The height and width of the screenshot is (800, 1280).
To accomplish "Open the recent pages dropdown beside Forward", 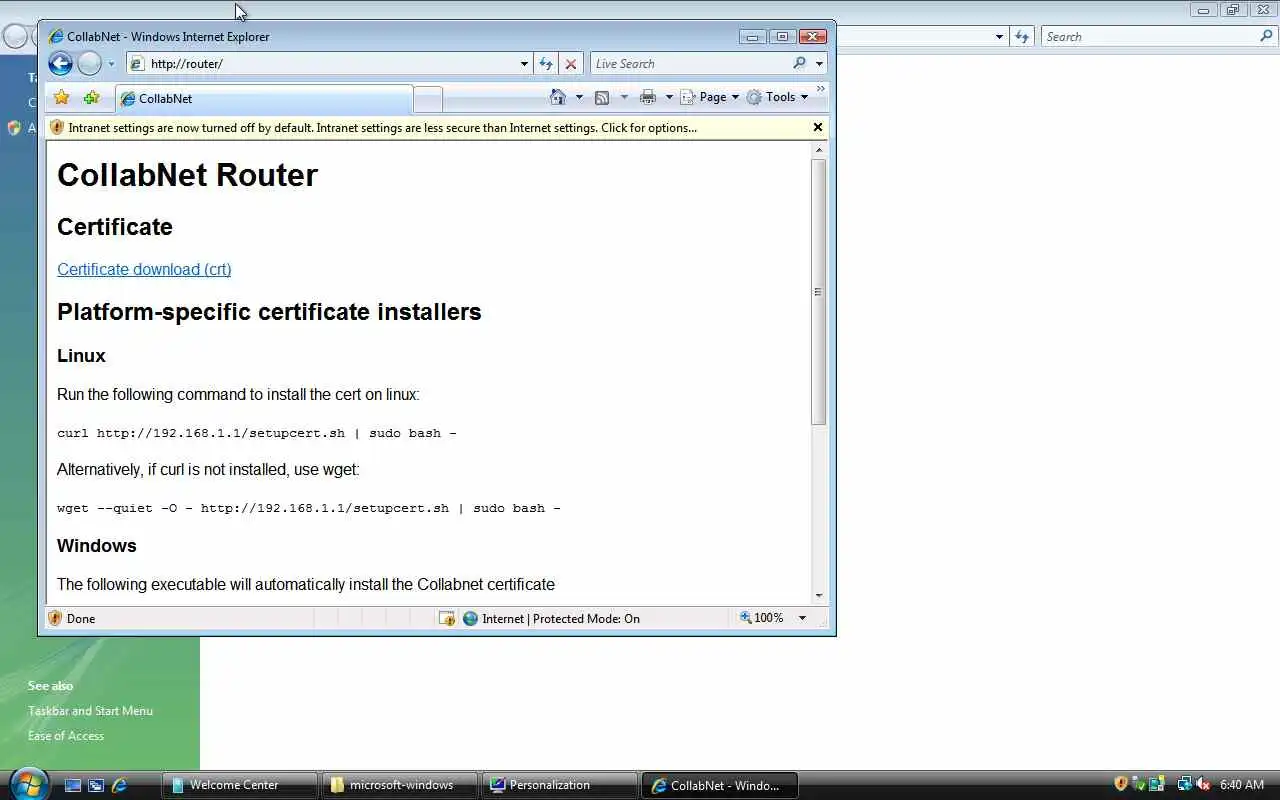I will coord(111,64).
